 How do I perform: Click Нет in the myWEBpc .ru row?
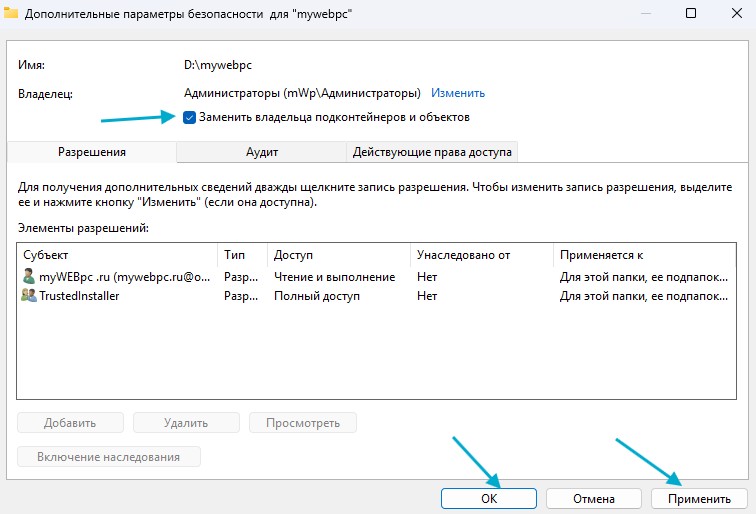click(x=427, y=277)
